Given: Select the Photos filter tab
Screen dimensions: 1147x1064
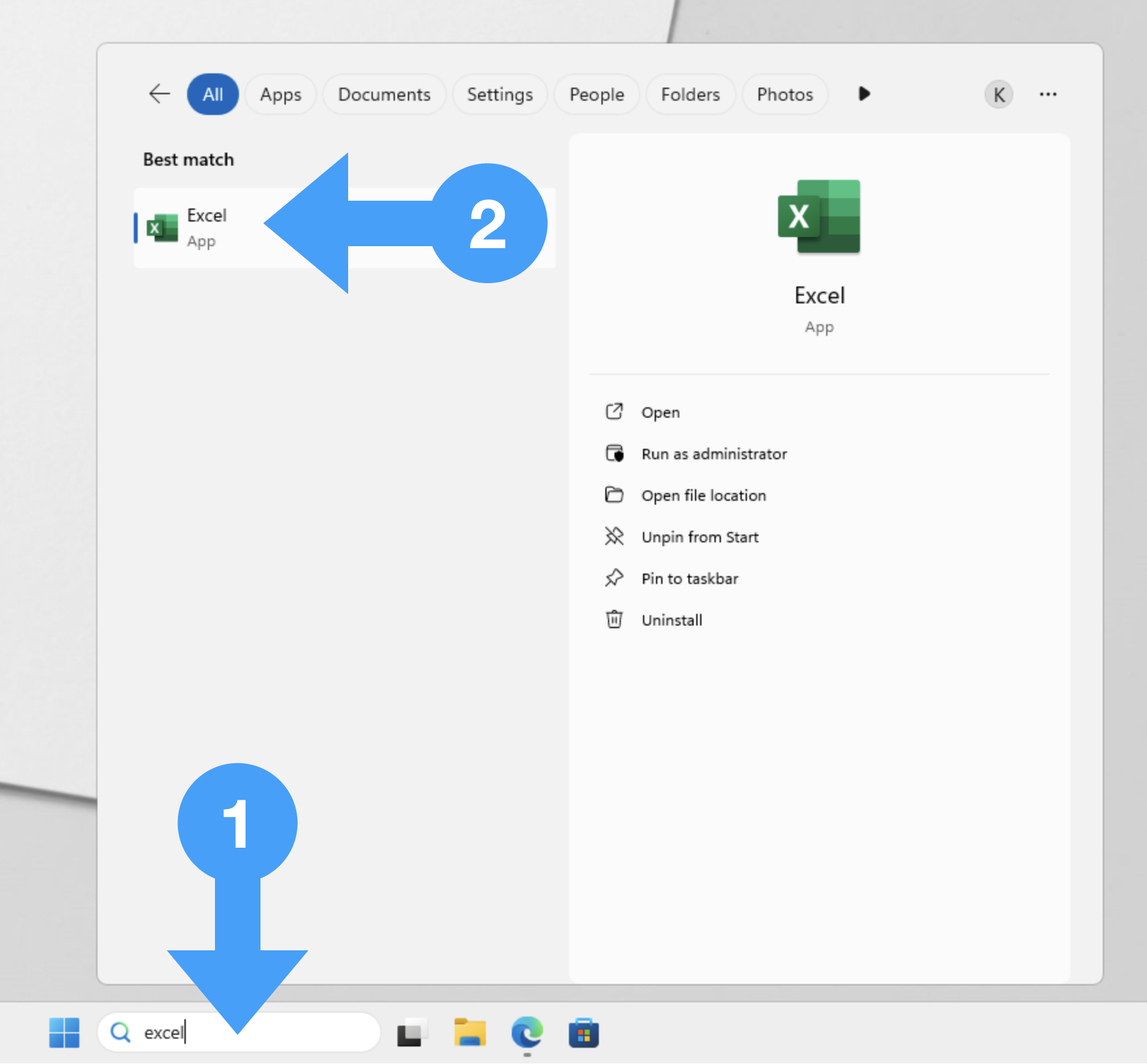Looking at the screenshot, I should [785, 95].
